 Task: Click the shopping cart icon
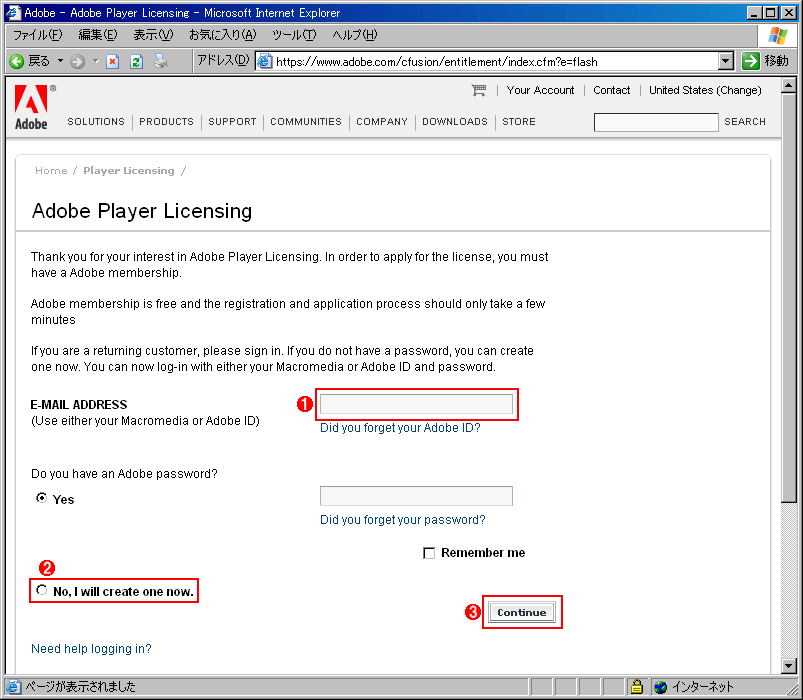click(478, 90)
